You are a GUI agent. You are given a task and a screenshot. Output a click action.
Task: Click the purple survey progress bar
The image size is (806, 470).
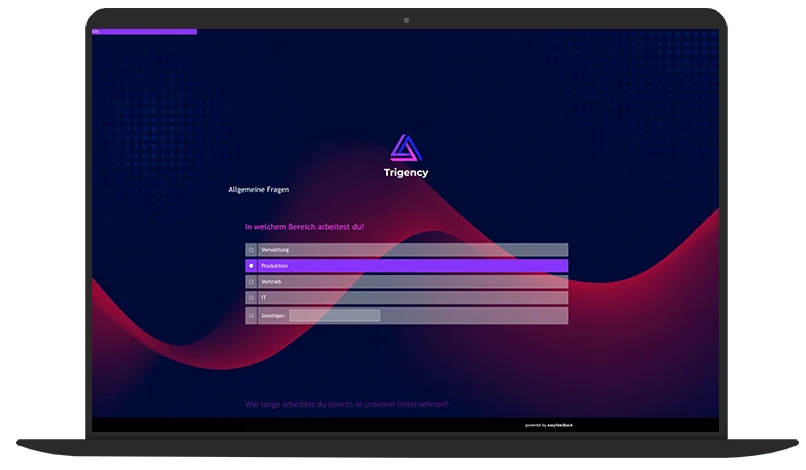click(x=148, y=32)
